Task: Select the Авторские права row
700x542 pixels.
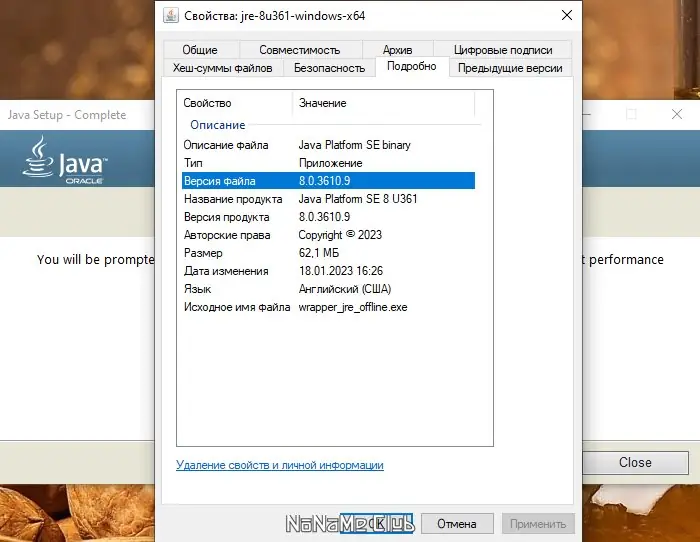Action: coord(328,234)
